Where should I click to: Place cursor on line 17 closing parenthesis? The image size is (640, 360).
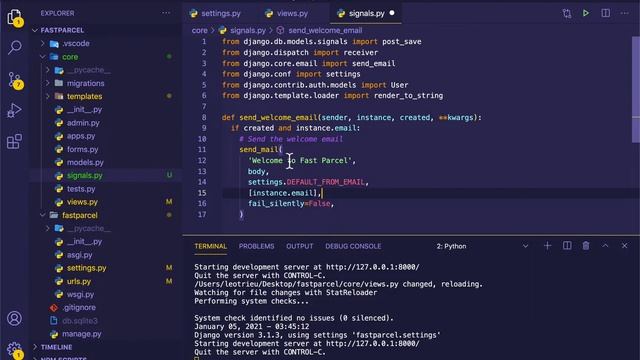pos(242,214)
